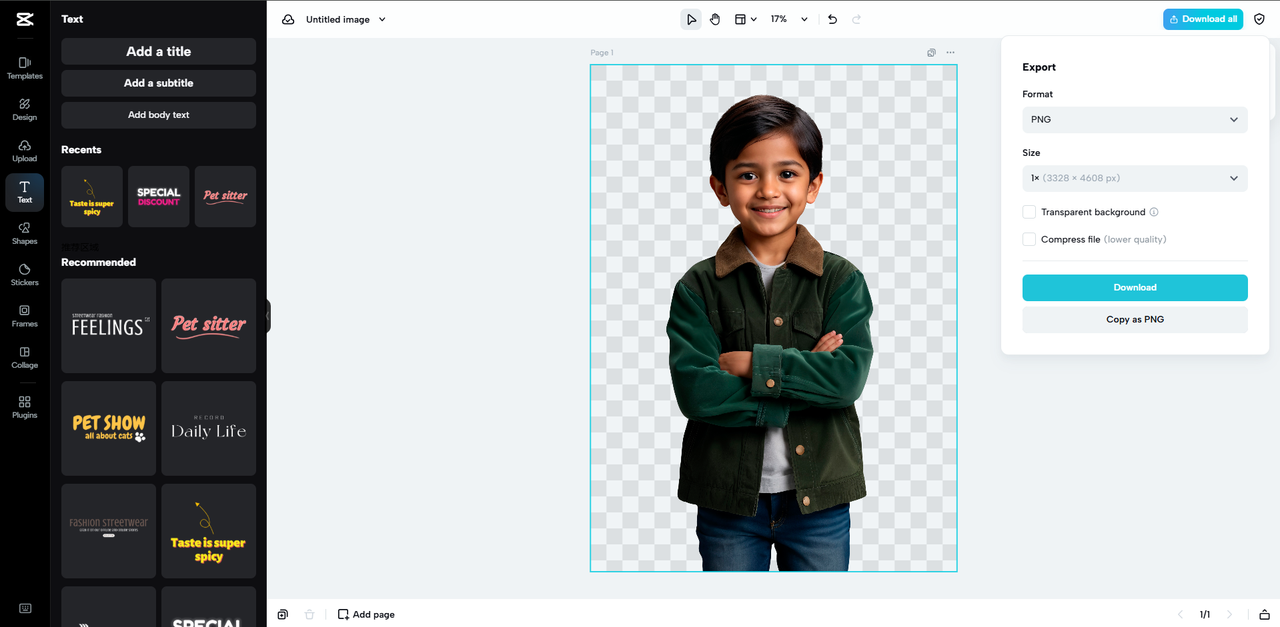This screenshot has height=627, width=1280.
Task: Open the Shapes tab in sidebar
Action: 24,233
